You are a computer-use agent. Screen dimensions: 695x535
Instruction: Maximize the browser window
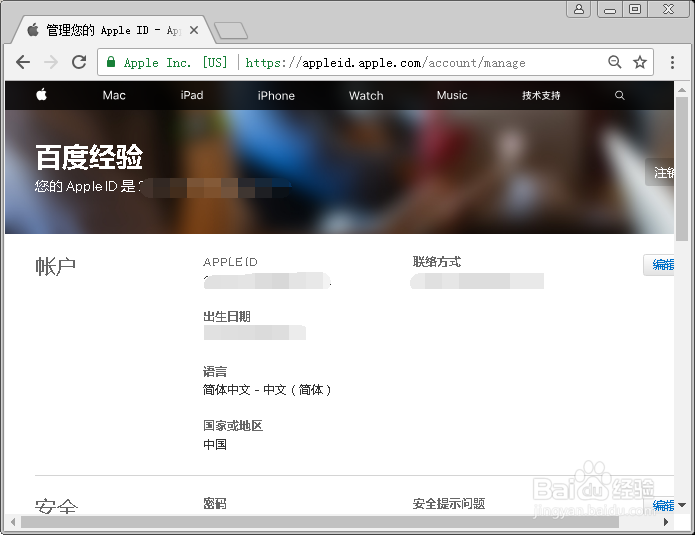point(635,9)
